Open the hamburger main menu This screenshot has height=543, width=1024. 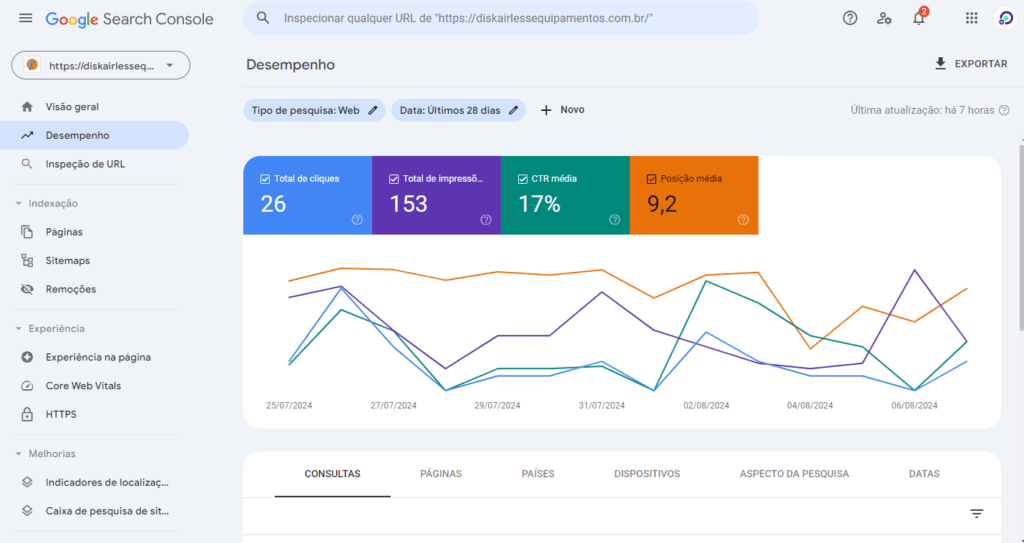click(25, 18)
